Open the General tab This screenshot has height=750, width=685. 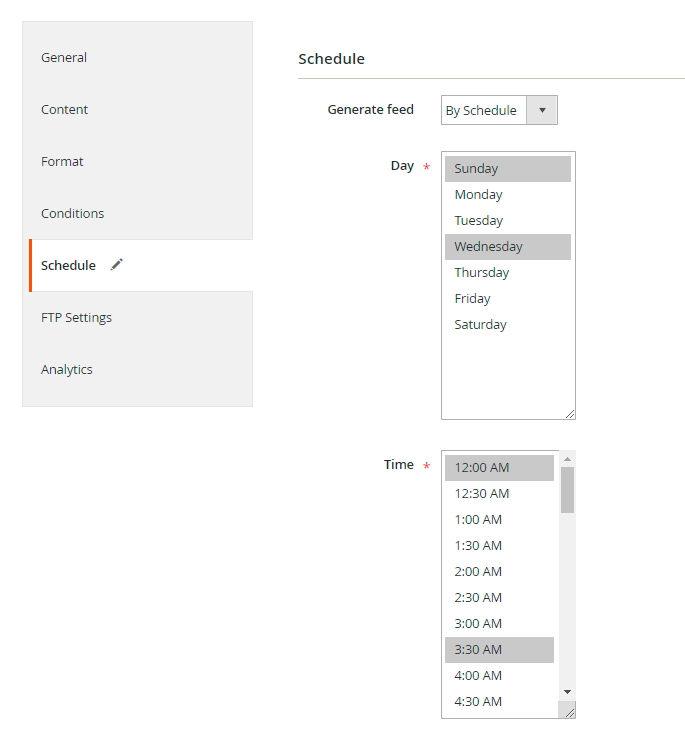[64, 57]
